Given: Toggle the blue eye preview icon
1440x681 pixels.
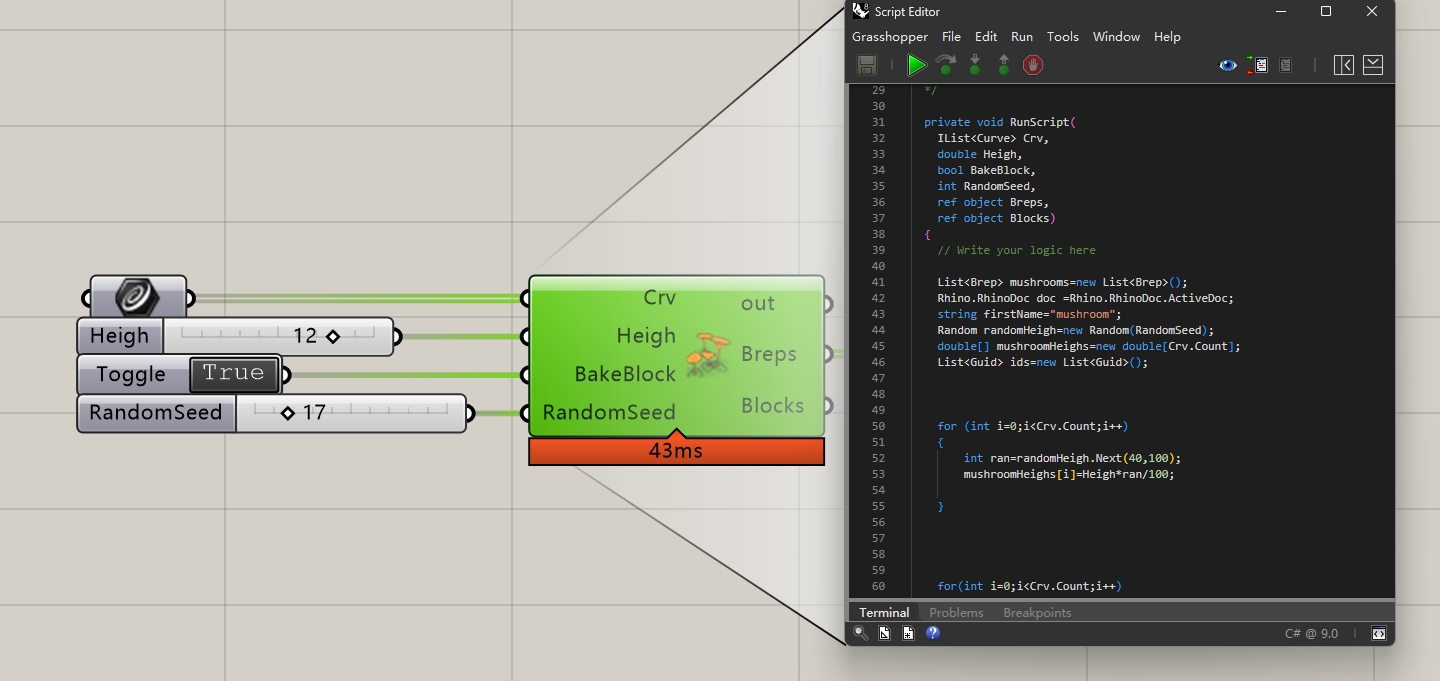Looking at the screenshot, I should [x=1228, y=65].
